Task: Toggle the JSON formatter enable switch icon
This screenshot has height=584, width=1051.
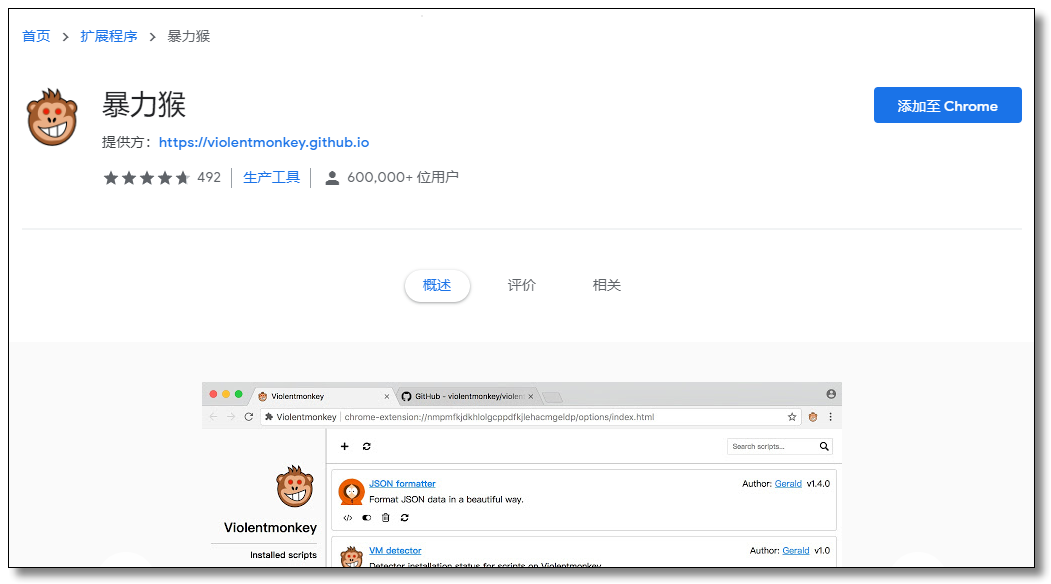Action: 367,518
